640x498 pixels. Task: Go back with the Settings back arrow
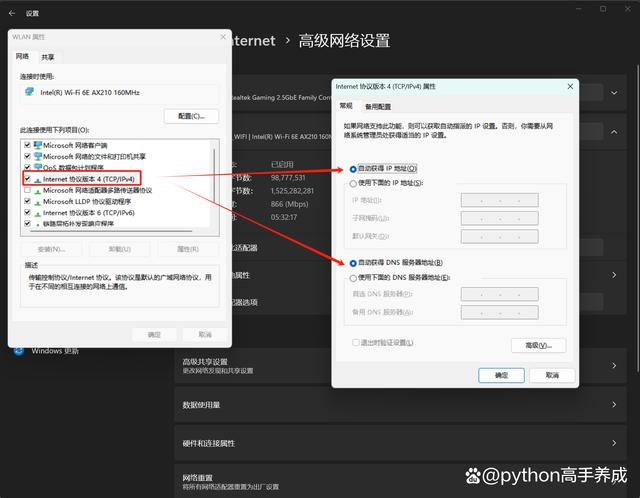[12, 13]
